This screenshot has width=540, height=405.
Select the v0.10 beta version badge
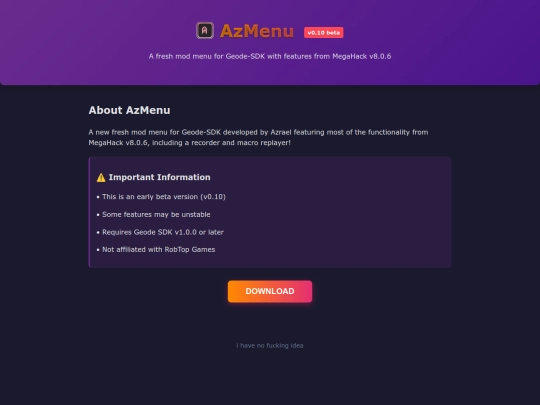pyautogui.click(x=323, y=32)
